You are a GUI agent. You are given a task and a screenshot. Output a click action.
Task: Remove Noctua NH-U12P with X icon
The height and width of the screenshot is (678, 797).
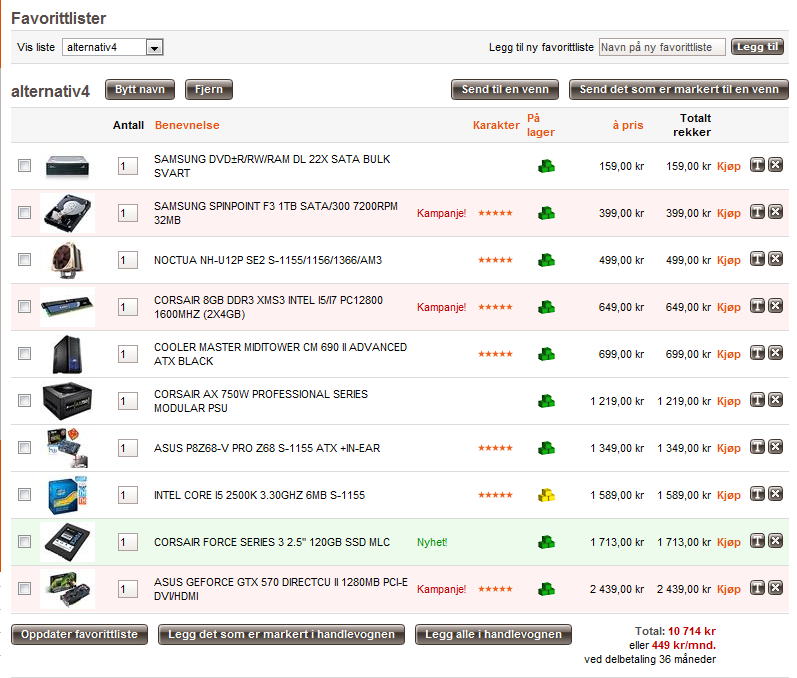click(775, 259)
